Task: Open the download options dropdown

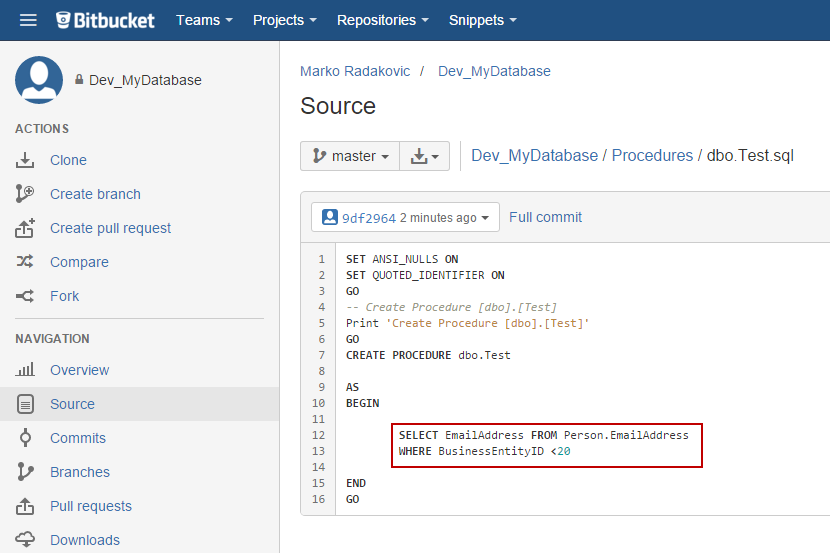Action: tap(425, 156)
